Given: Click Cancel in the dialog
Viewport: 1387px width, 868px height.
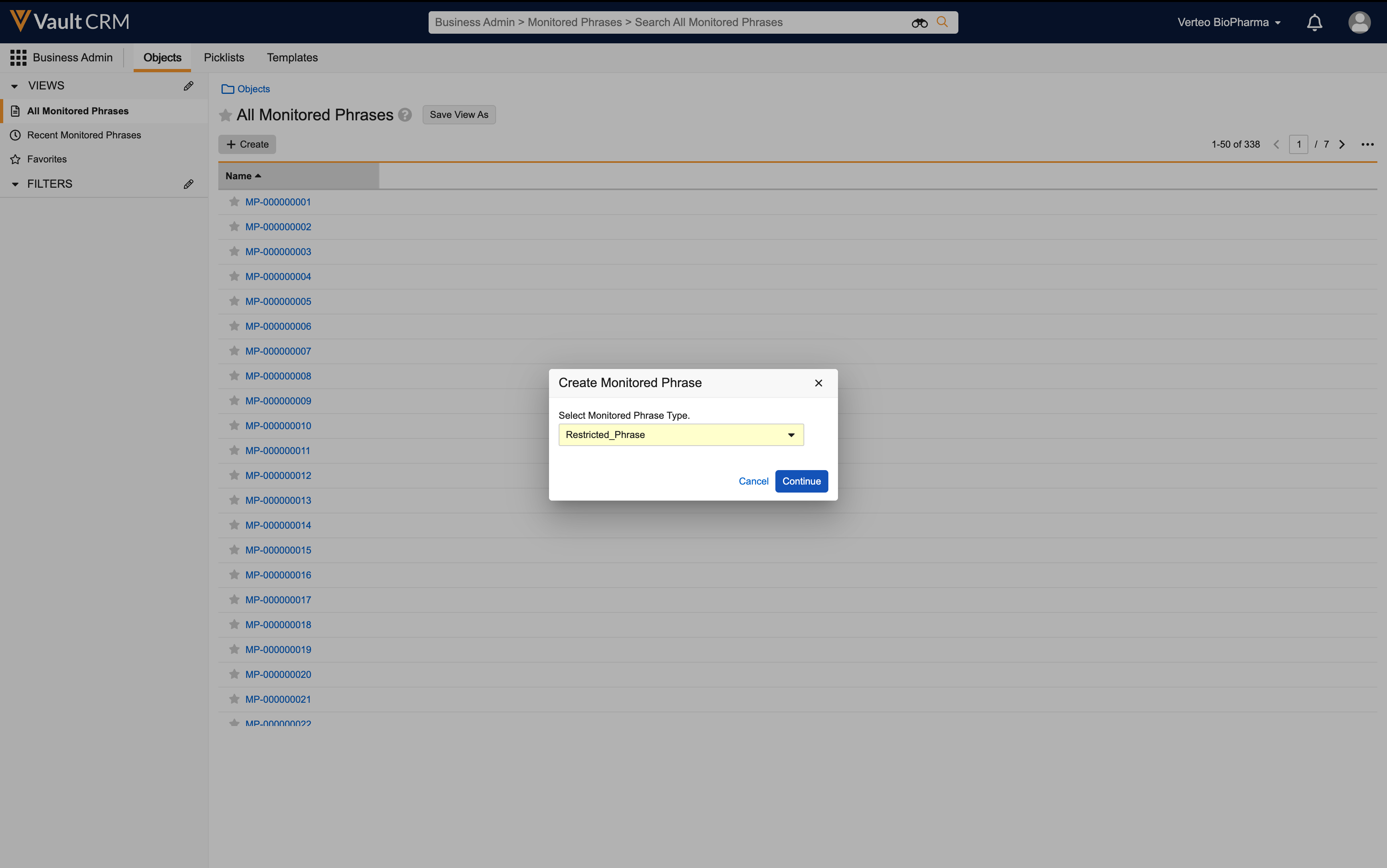Looking at the screenshot, I should pos(753,481).
